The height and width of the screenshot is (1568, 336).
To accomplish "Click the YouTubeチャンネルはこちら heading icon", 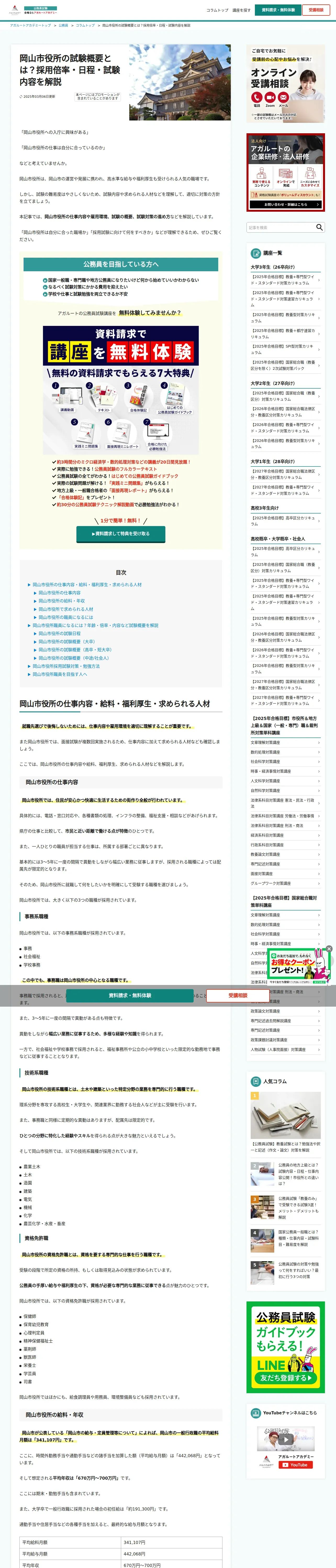I will tap(256, 1413).
